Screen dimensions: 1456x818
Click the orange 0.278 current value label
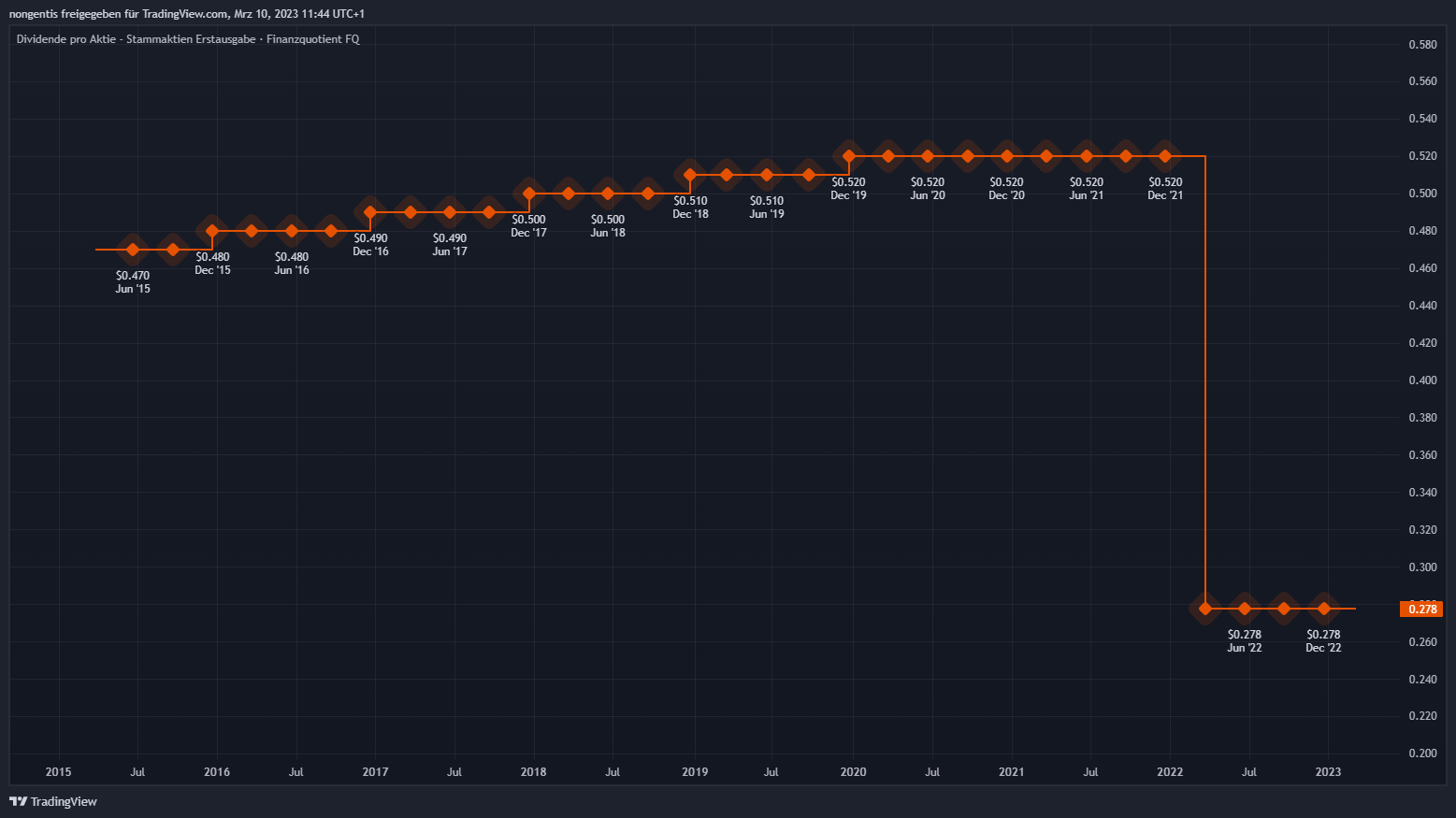[1421, 609]
